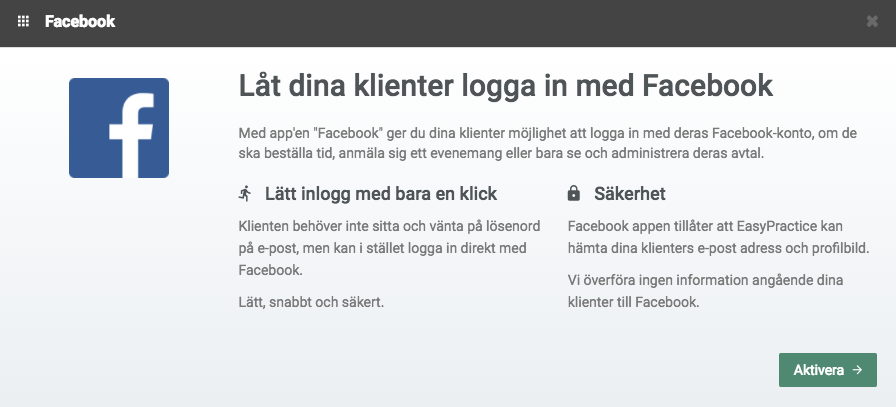Click the Säkerhet heading

click(x=630, y=194)
